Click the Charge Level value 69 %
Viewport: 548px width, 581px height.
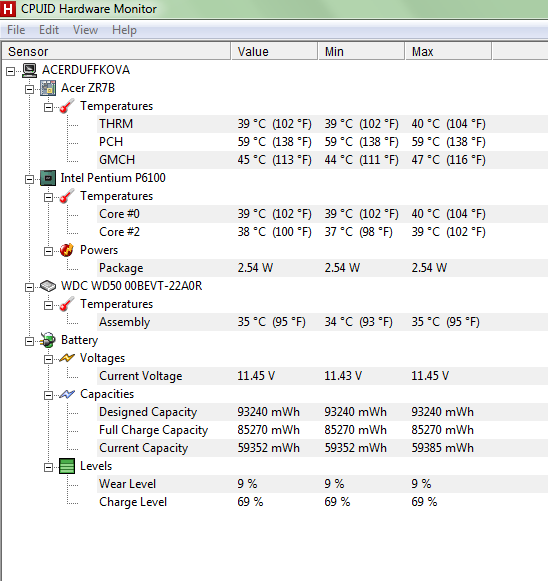pos(250,502)
